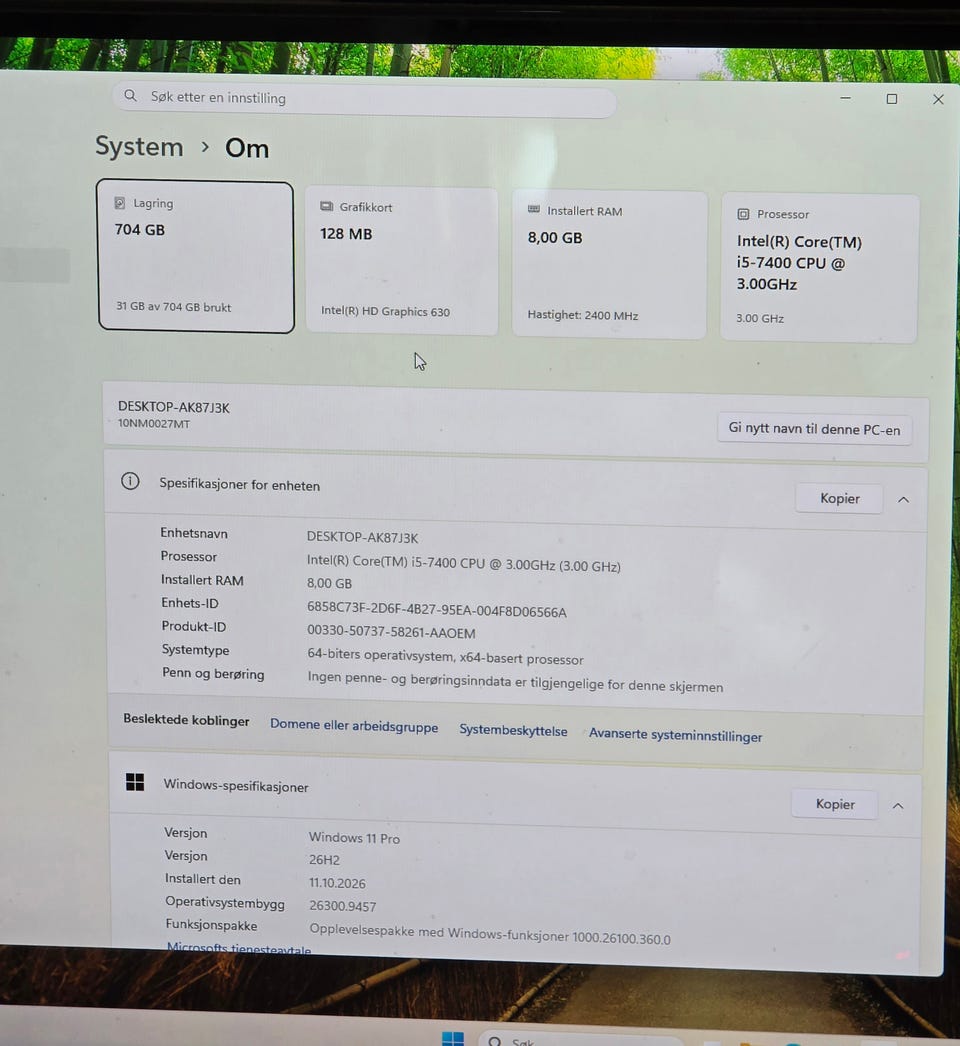
Task: Click the 31 GB av 704 GB brukt text
Action: coord(173,307)
